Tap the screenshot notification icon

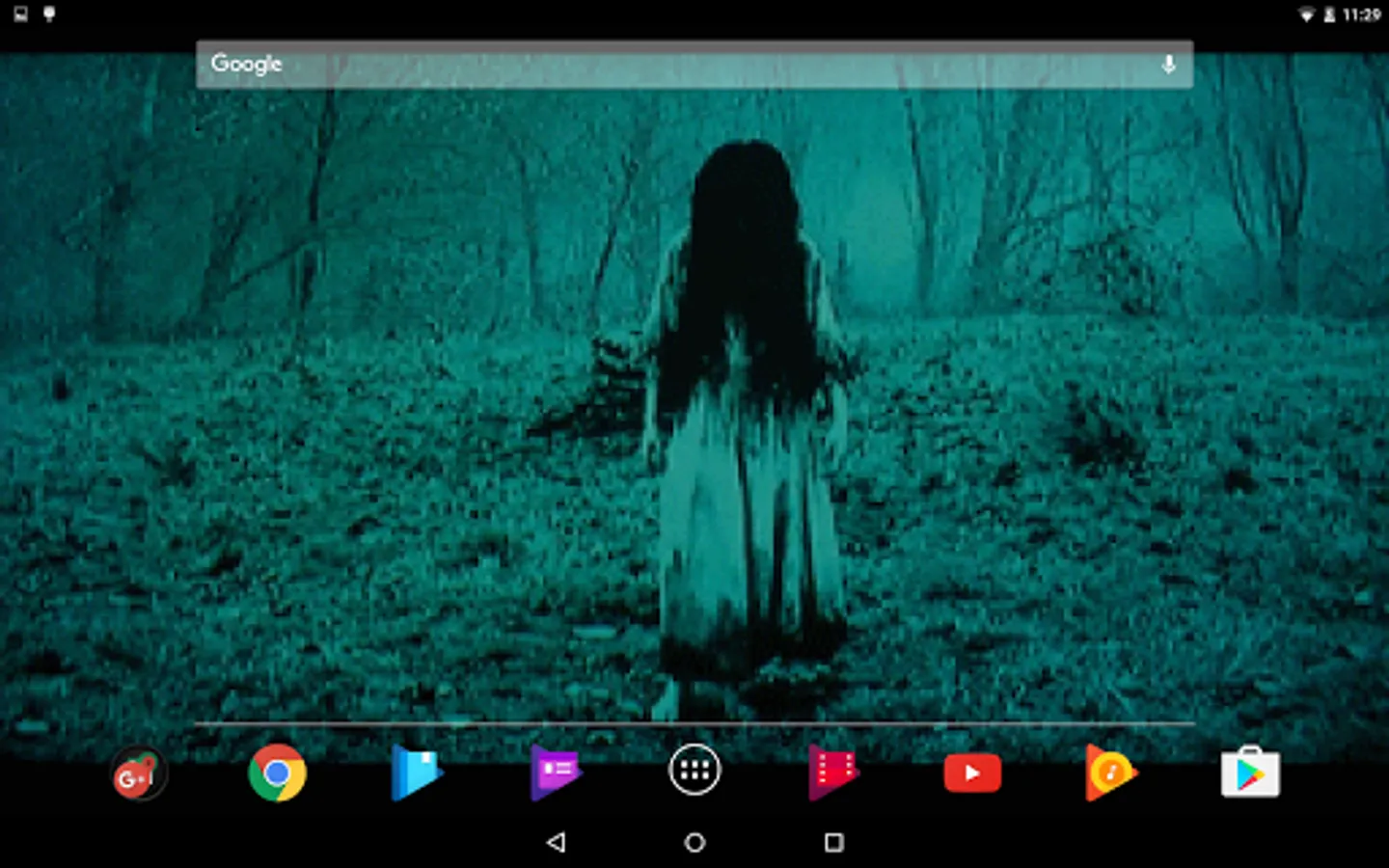21,14
